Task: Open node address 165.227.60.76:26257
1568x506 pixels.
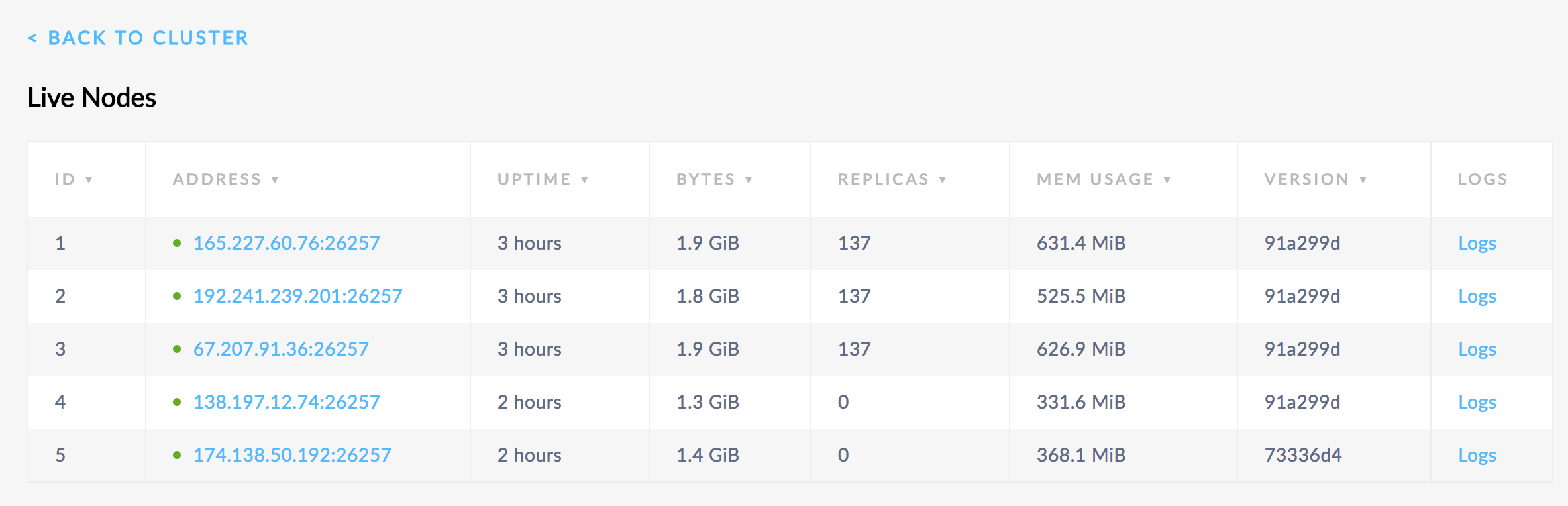Action: (x=286, y=243)
